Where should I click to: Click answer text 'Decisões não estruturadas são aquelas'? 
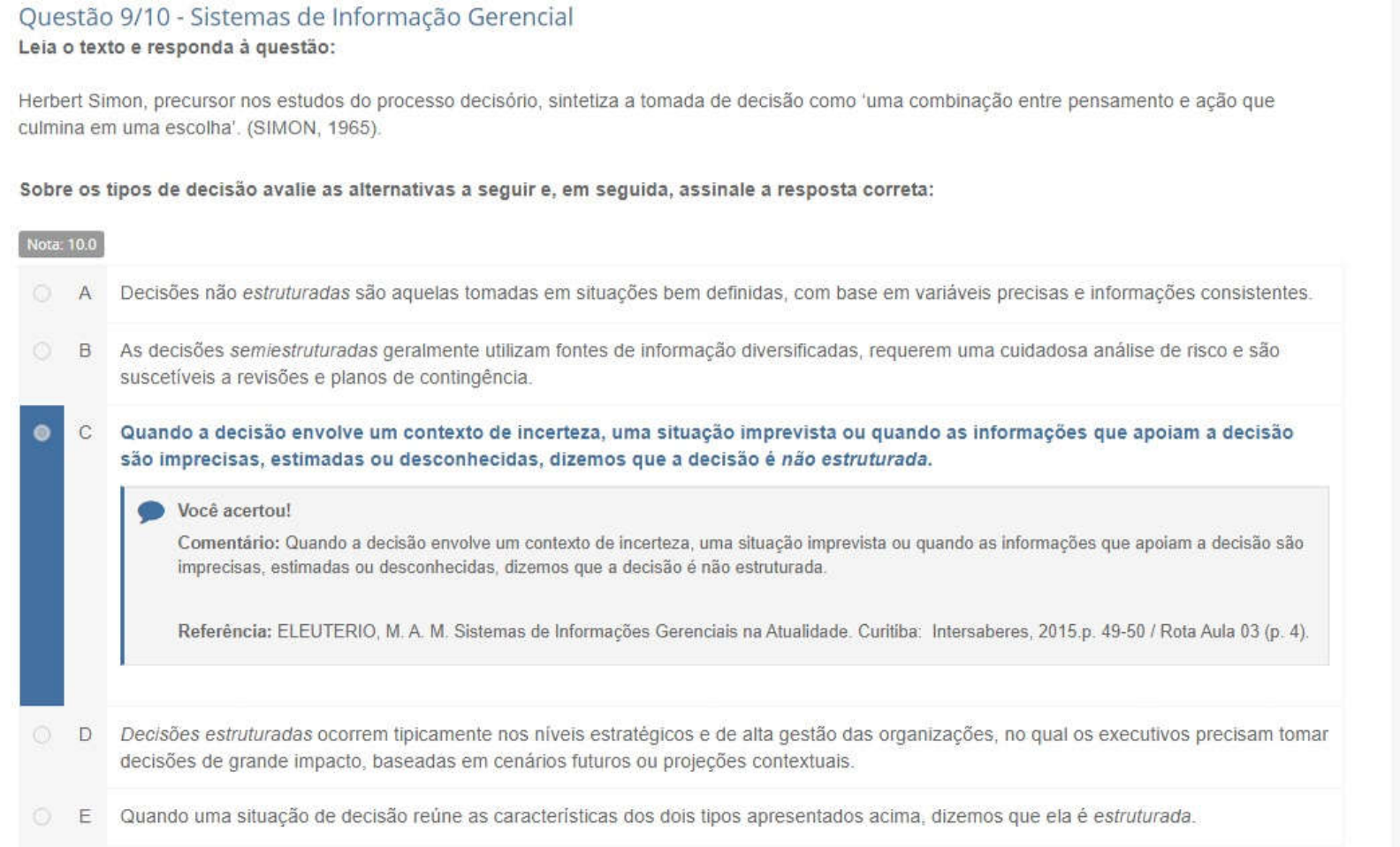[x=716, y=293]
